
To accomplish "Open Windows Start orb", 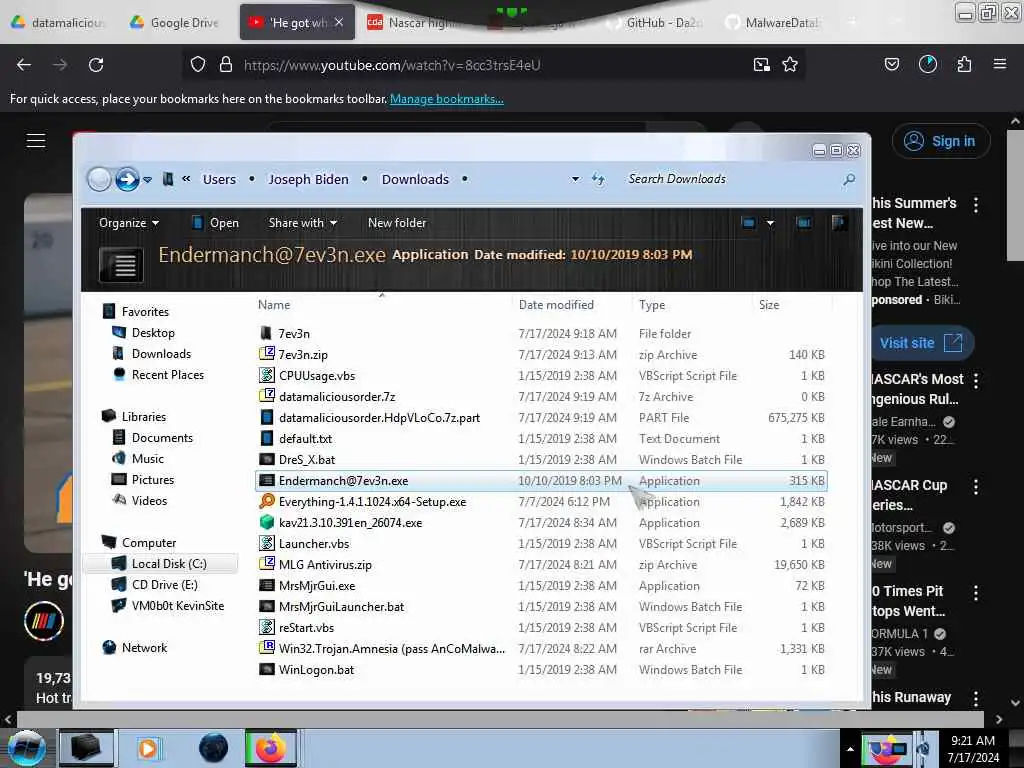I will point(26,748).
